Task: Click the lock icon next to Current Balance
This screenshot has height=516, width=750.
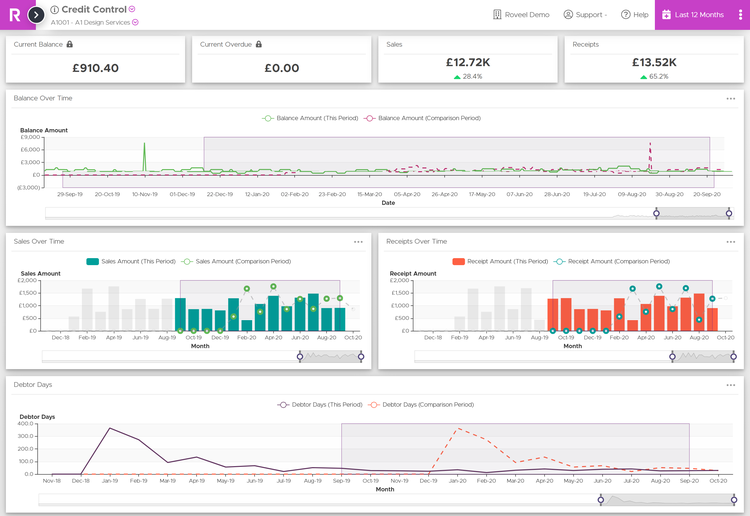Action: pyautogui.click(x=69, y=44)
